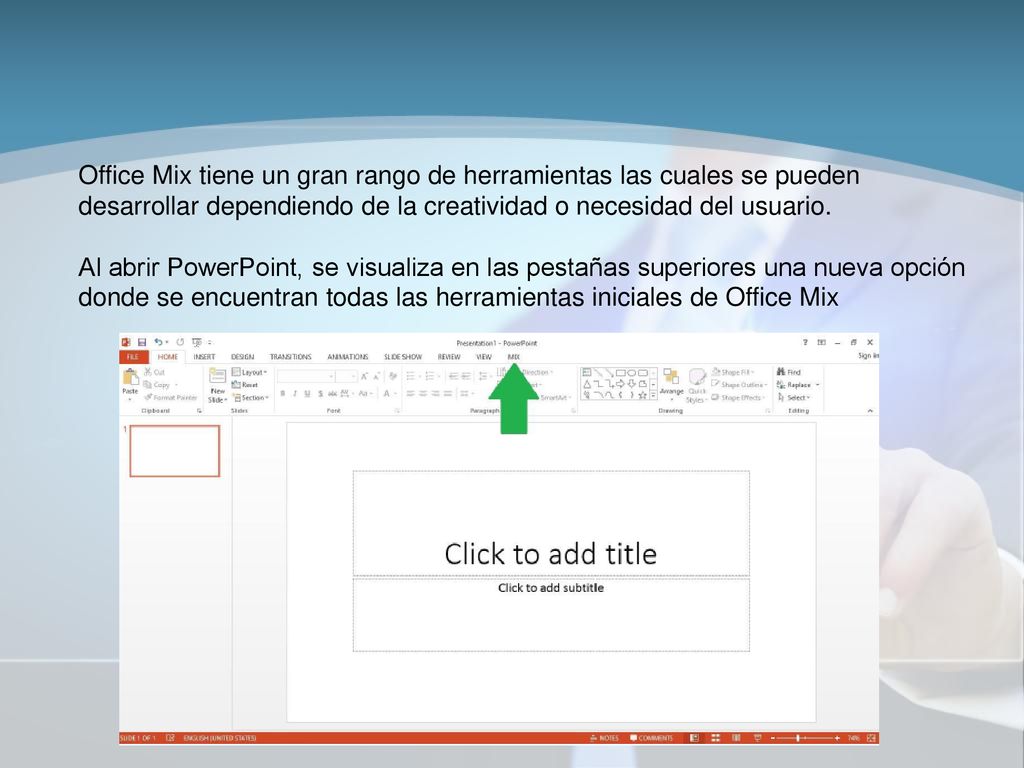
Task: Open the Shape Fill dropdown
Action: coord(733,372)
